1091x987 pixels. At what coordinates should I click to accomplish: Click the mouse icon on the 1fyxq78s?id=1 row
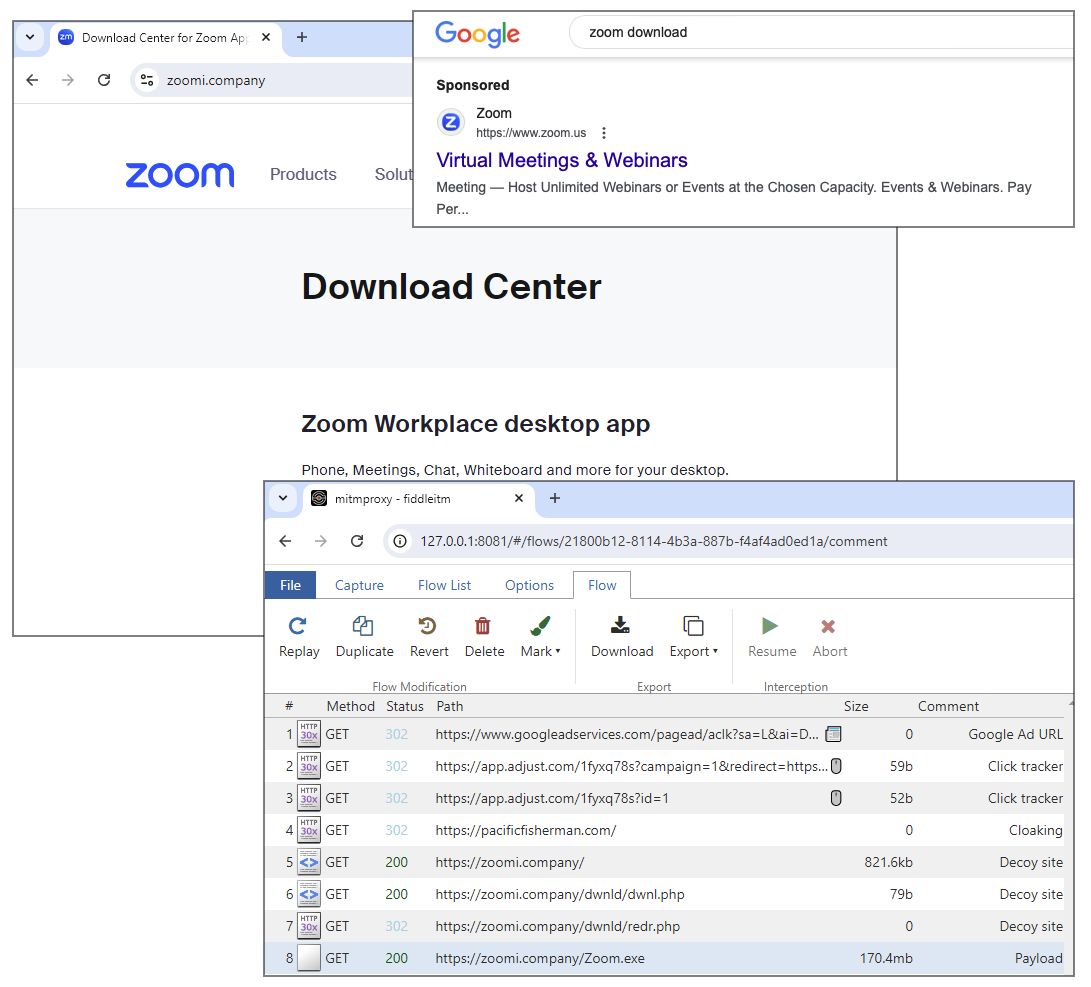(x=836, y=798)
